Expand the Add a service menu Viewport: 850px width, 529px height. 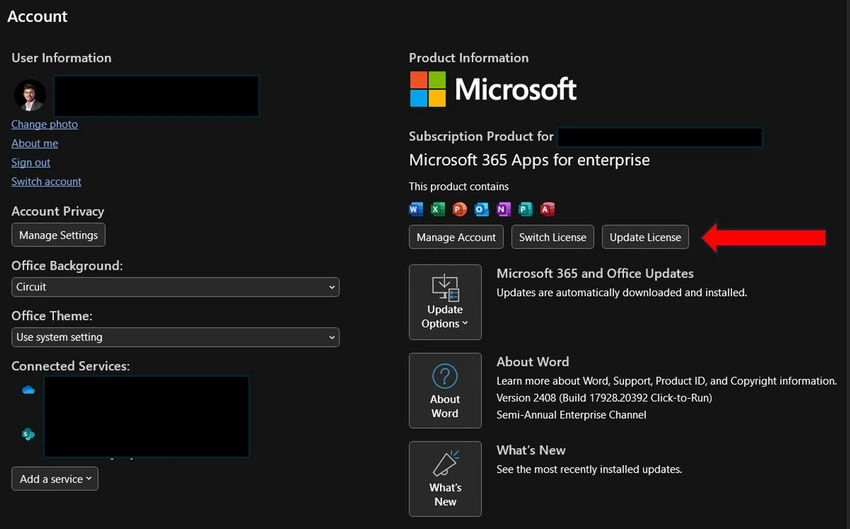point(55,479)
